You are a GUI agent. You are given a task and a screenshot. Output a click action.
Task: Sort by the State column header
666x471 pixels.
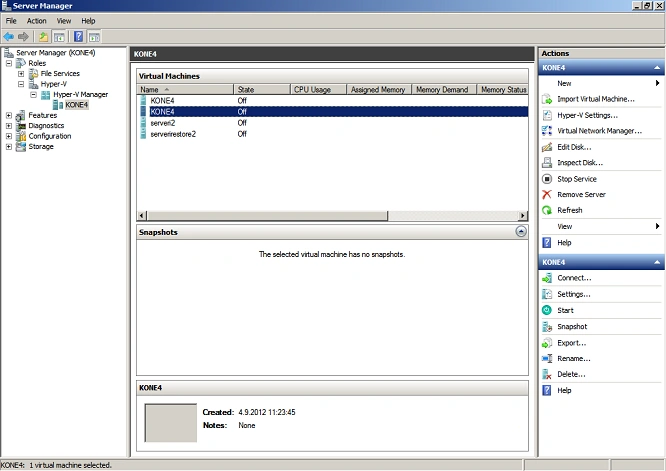click(262, 90)
